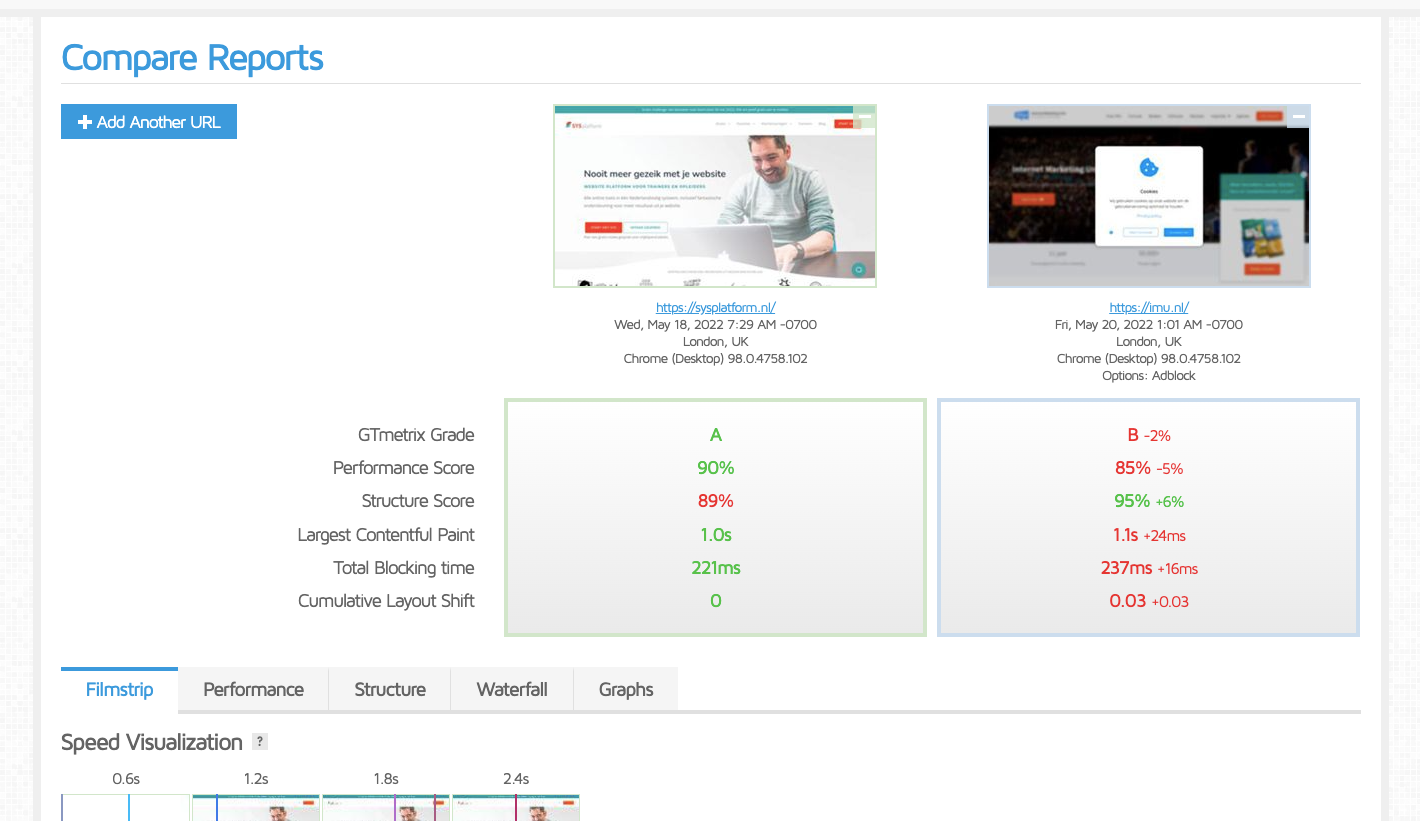Click the 1.8s filmstrip frame
This screenshot has width=1420, height=821.
tap(386, 807)
